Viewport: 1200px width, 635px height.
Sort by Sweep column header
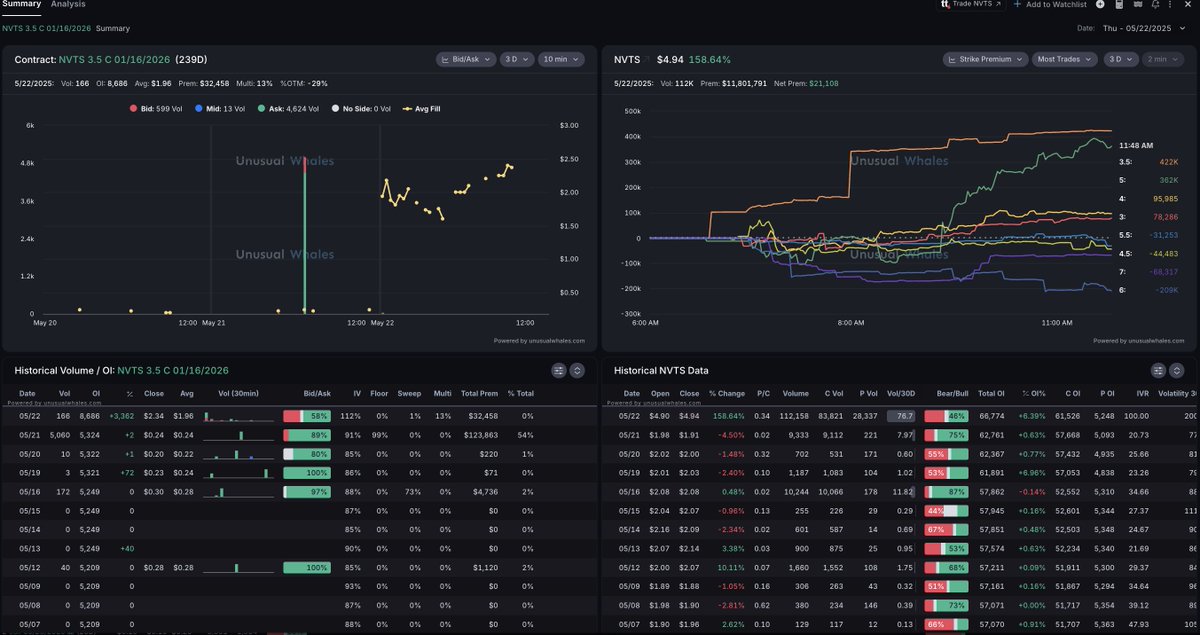coord(410,394)
